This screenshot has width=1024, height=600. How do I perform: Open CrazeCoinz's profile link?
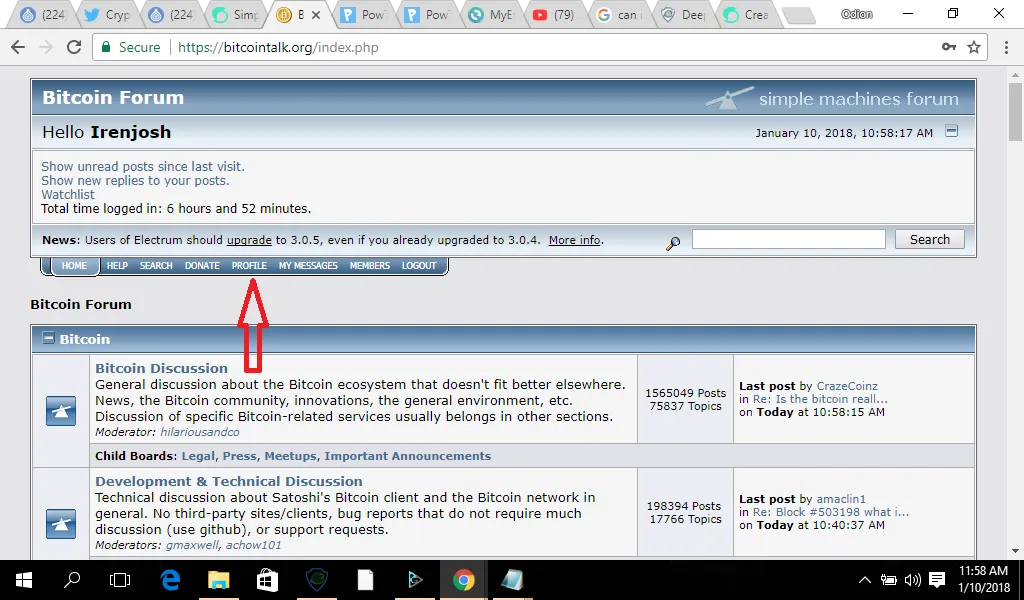(847, 386)
